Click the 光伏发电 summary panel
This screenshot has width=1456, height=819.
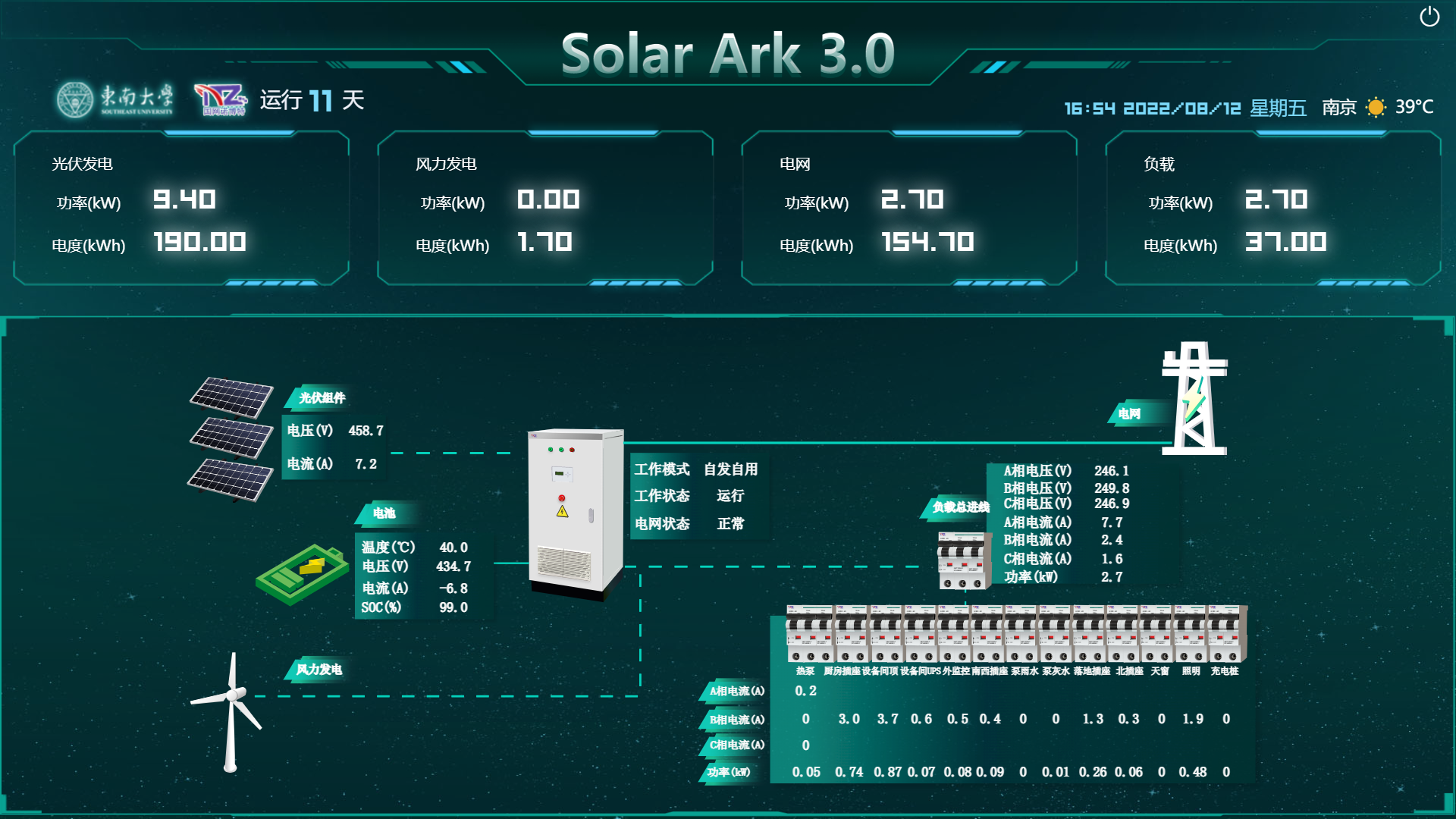180,209
